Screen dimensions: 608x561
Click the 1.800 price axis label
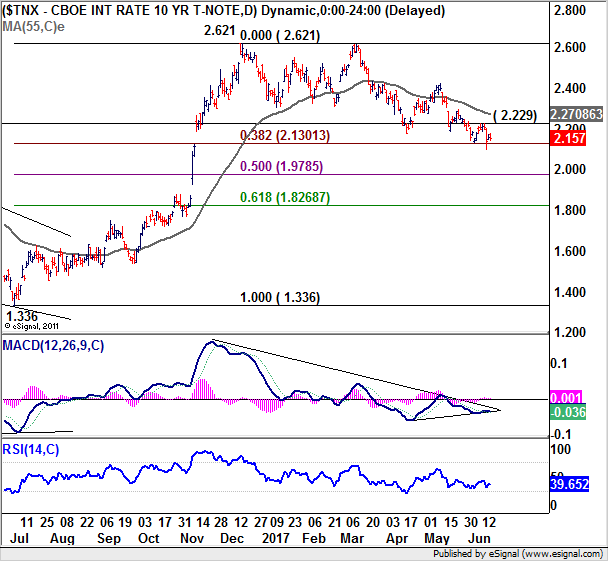point(570,211)
